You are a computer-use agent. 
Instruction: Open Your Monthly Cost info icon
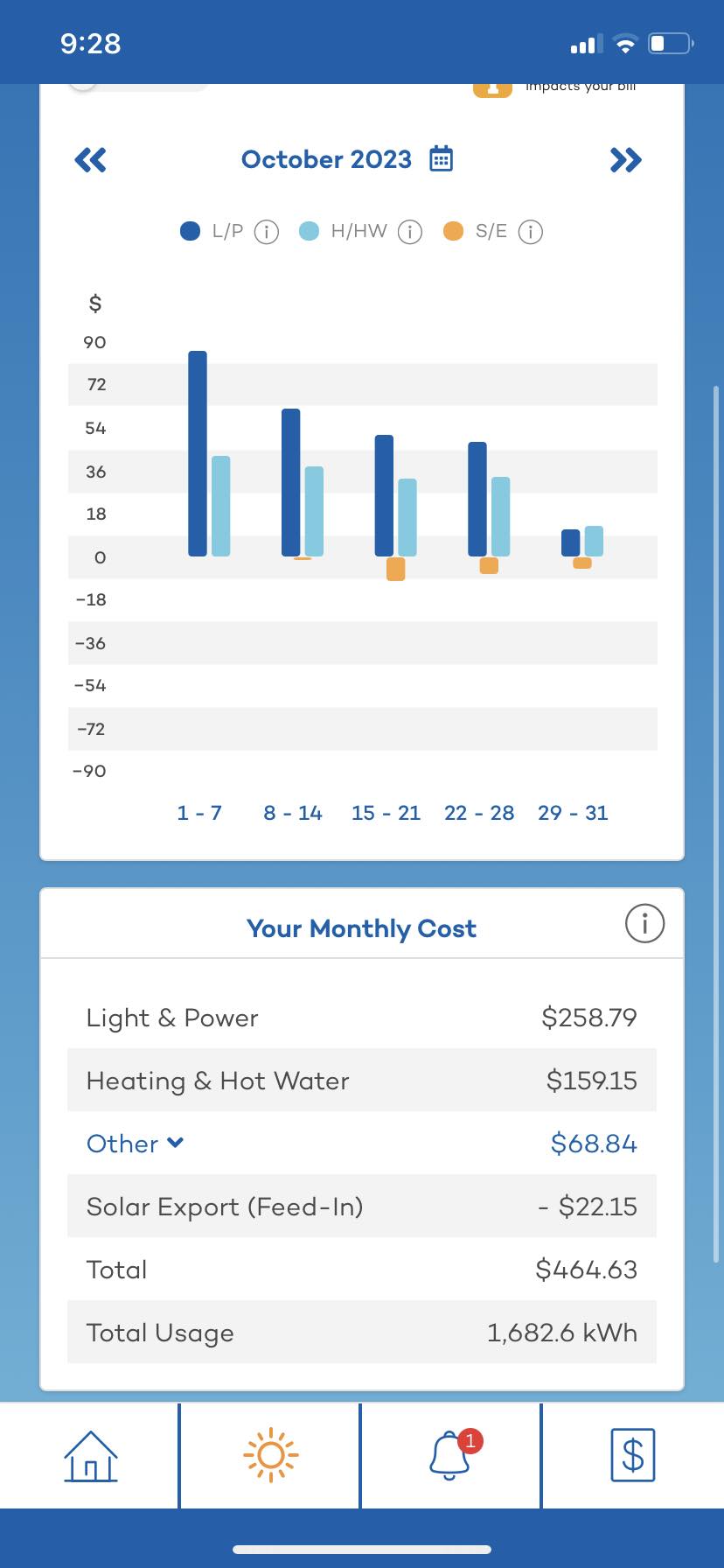(x=645, y=923)
